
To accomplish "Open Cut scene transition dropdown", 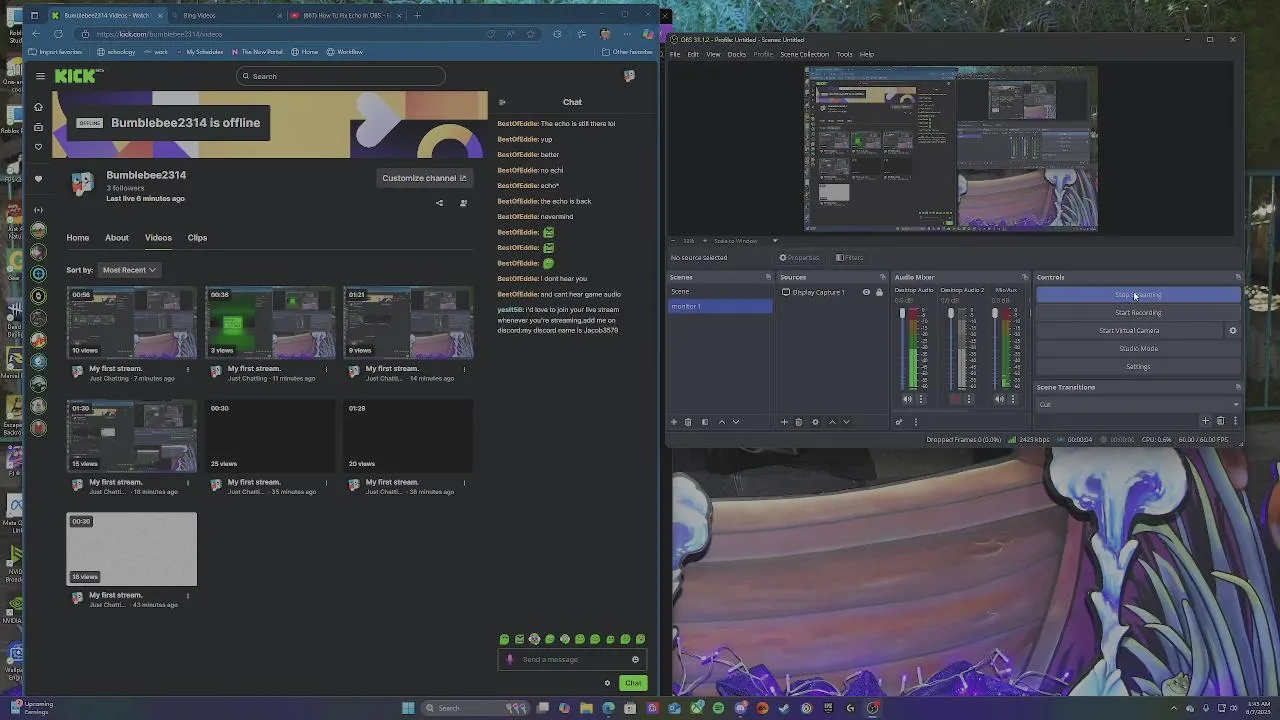I will (x=1138, y=404).
